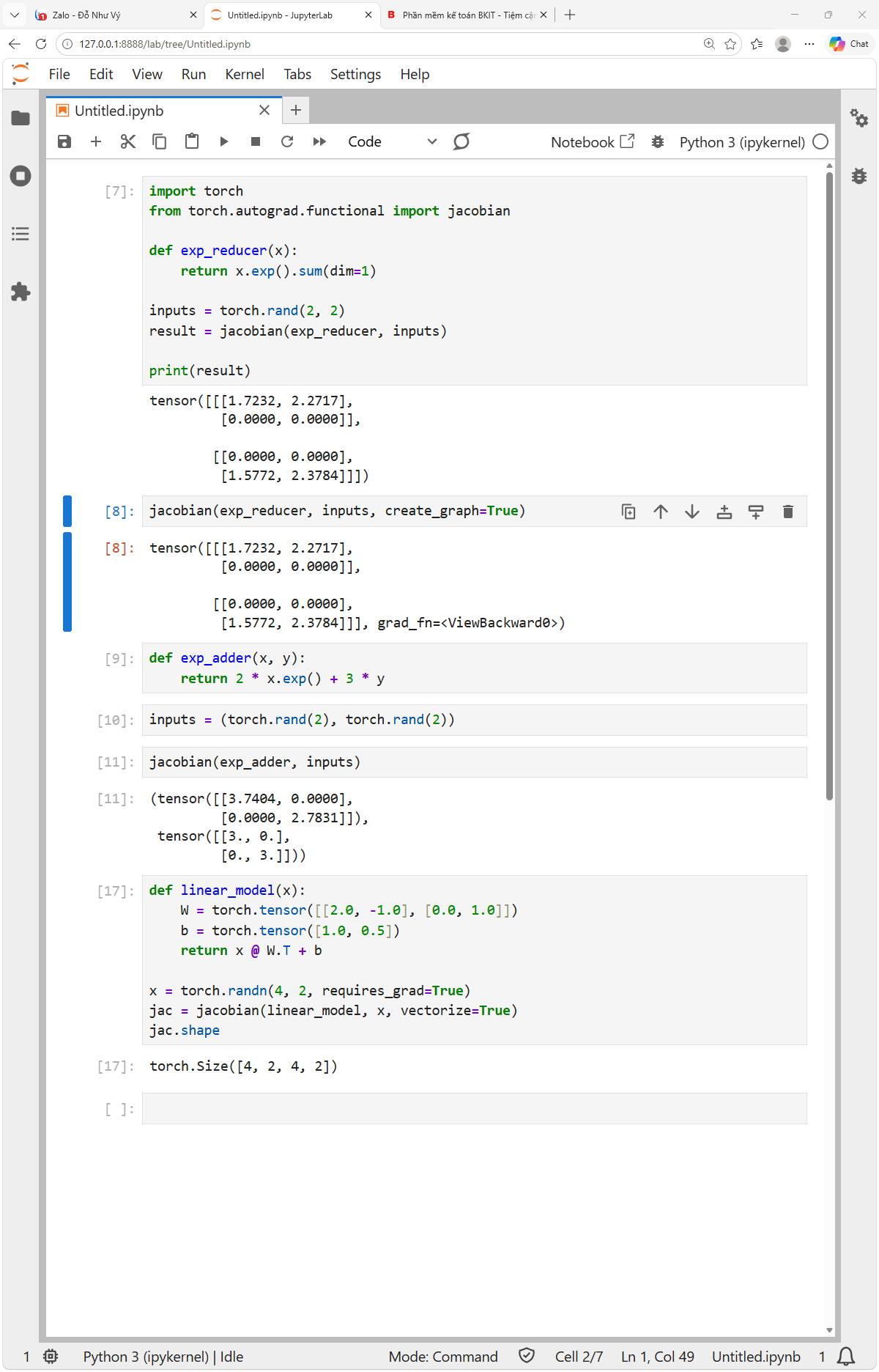
Task: Open notifications bell icon
Action: (x=846, y=1357)
